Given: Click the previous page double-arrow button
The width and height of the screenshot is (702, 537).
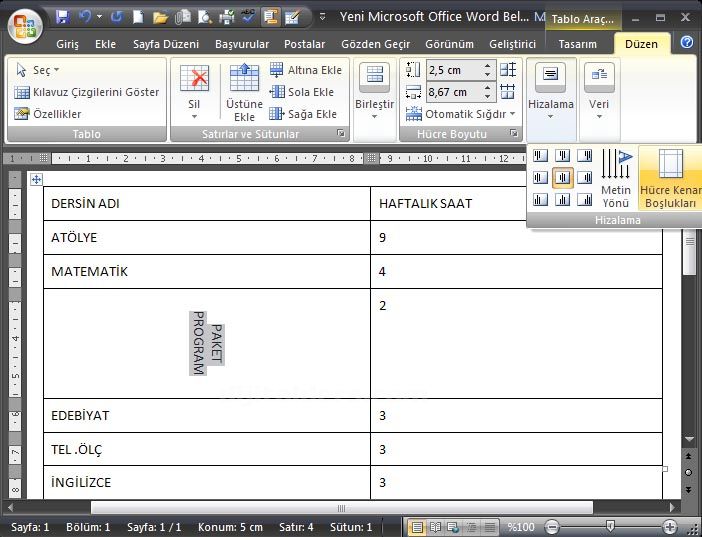Looking at the screenshot, I should [689, 456].
